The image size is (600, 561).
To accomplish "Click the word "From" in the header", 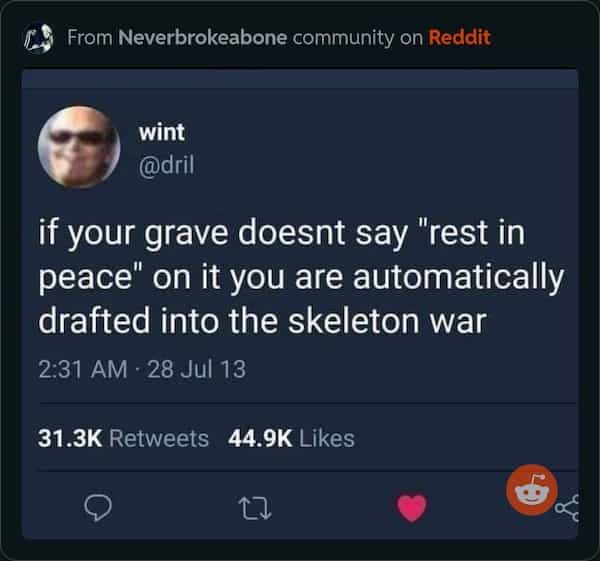I will pos(90,38).
